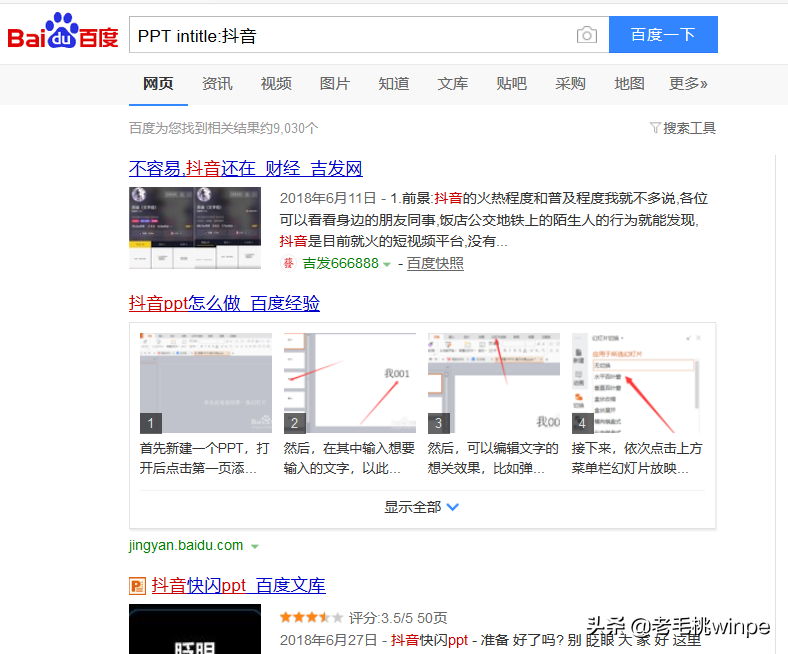Click the star rating for 抖音快闪ppt
Screen dimensions: 788x654
(x=311, y=617)
